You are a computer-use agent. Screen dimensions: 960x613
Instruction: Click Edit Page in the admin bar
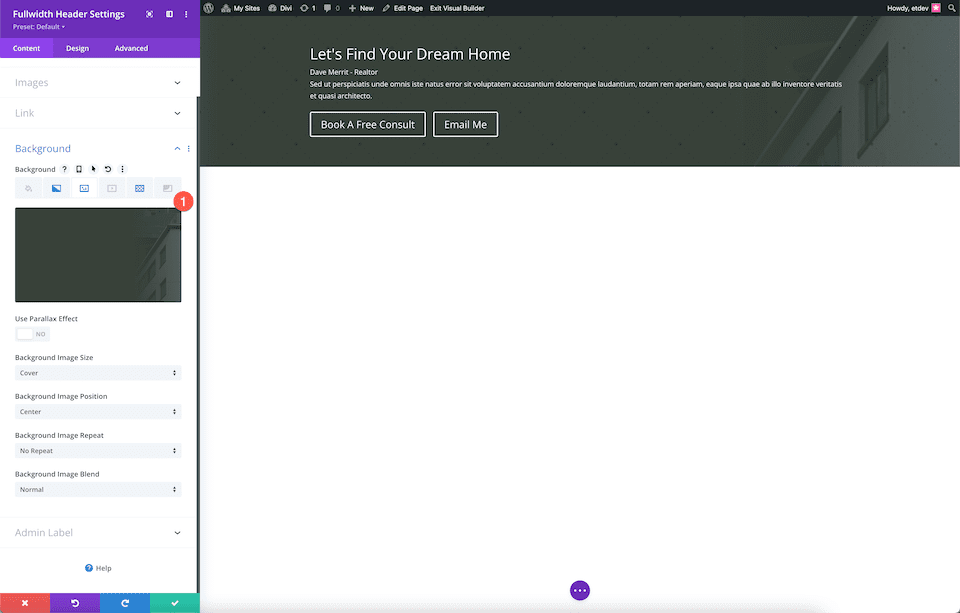point(402,8)
